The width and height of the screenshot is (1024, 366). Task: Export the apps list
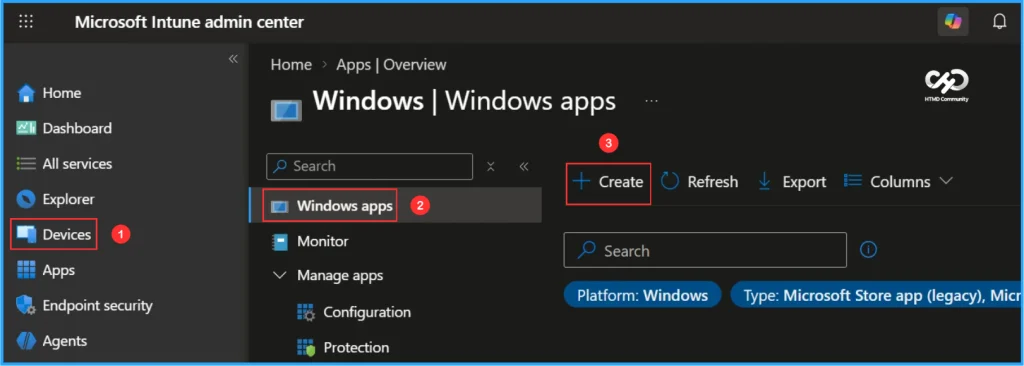point(792,182)
